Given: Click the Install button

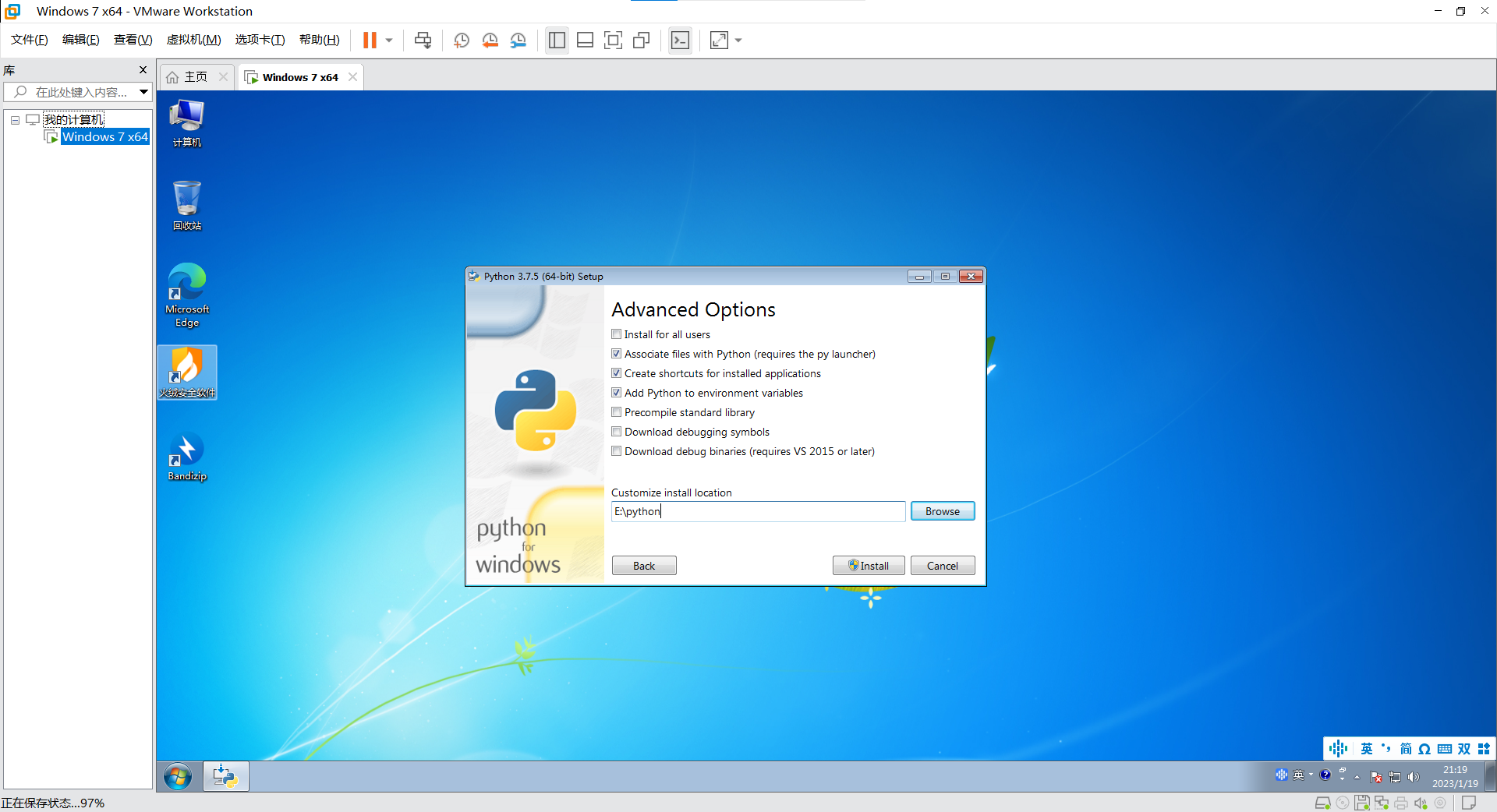Looking at the screenshot, I should click(x=869, y=566).
